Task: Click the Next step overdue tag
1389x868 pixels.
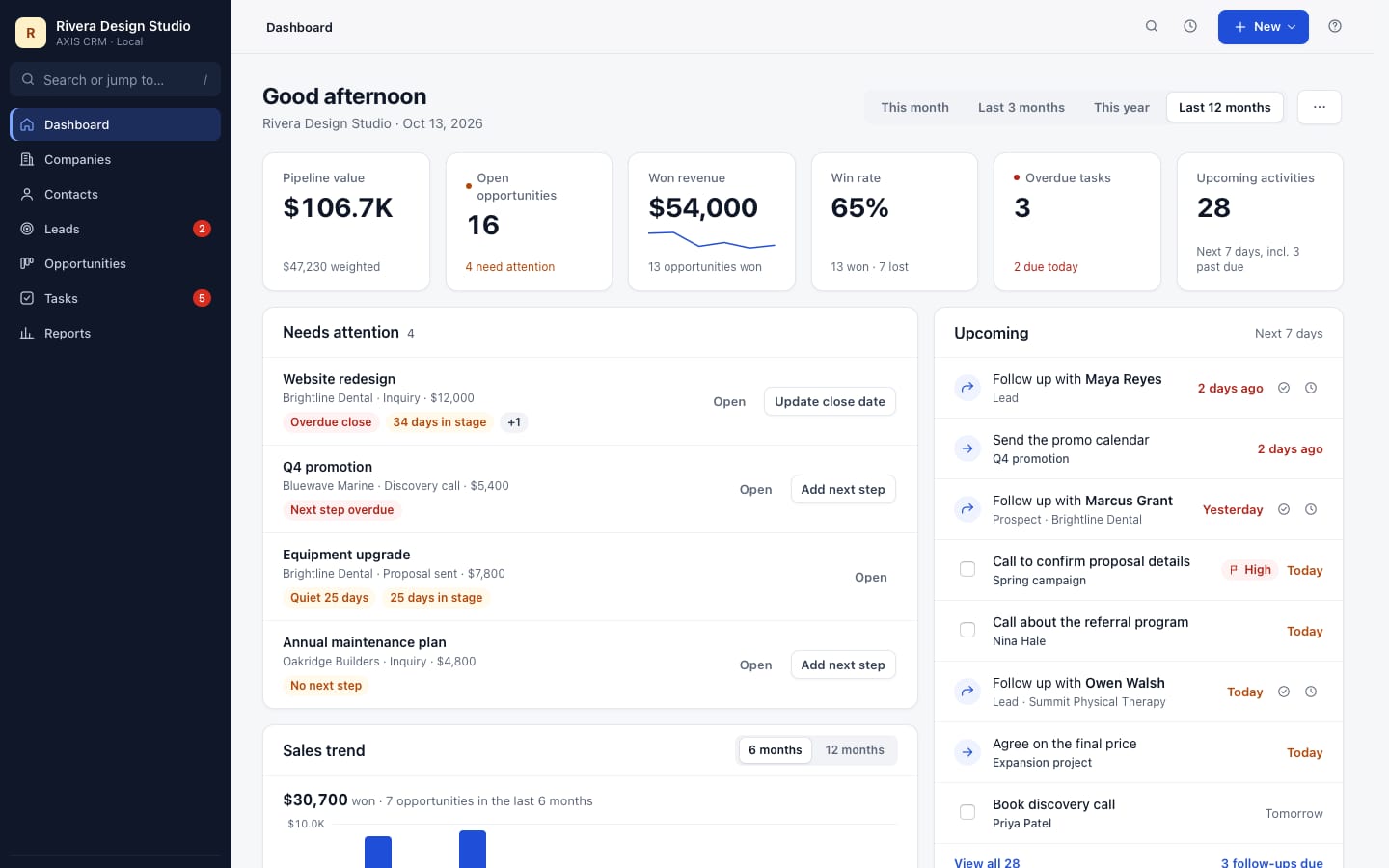Action: [x=342, y=510]
